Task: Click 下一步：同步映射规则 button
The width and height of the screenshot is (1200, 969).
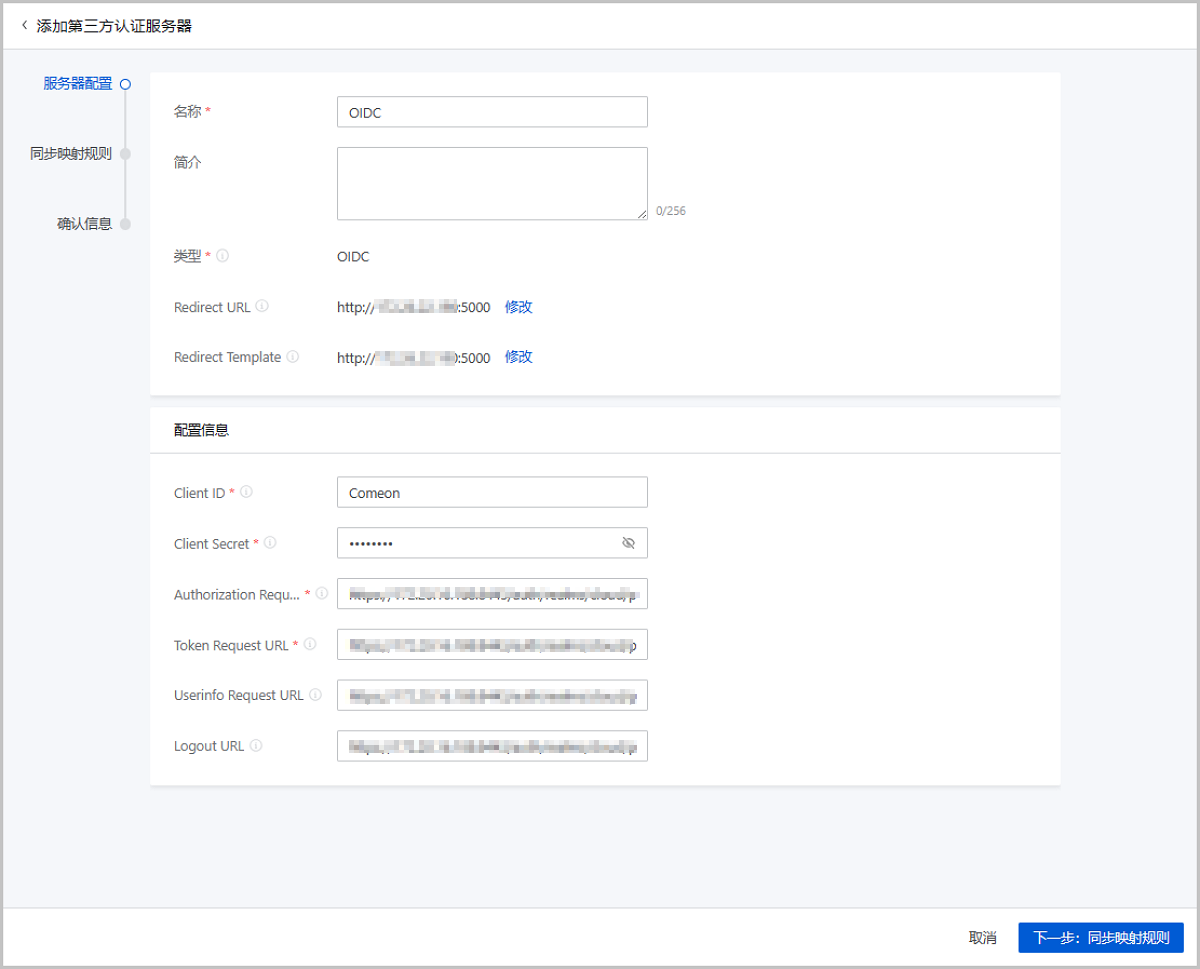Action: pos(1100,938)
